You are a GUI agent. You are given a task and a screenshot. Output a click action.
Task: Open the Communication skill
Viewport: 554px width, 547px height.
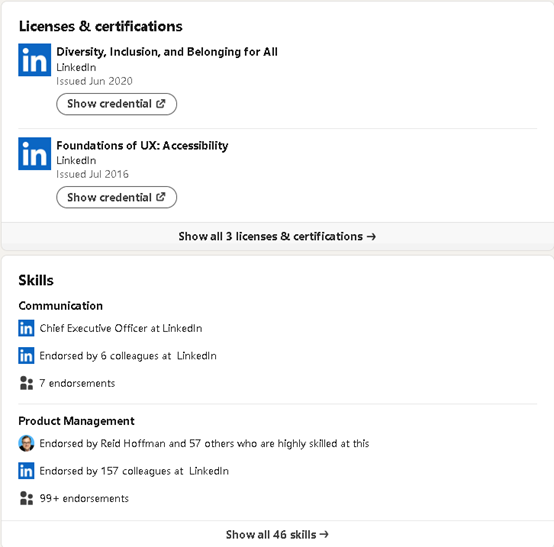pos(60,306)
